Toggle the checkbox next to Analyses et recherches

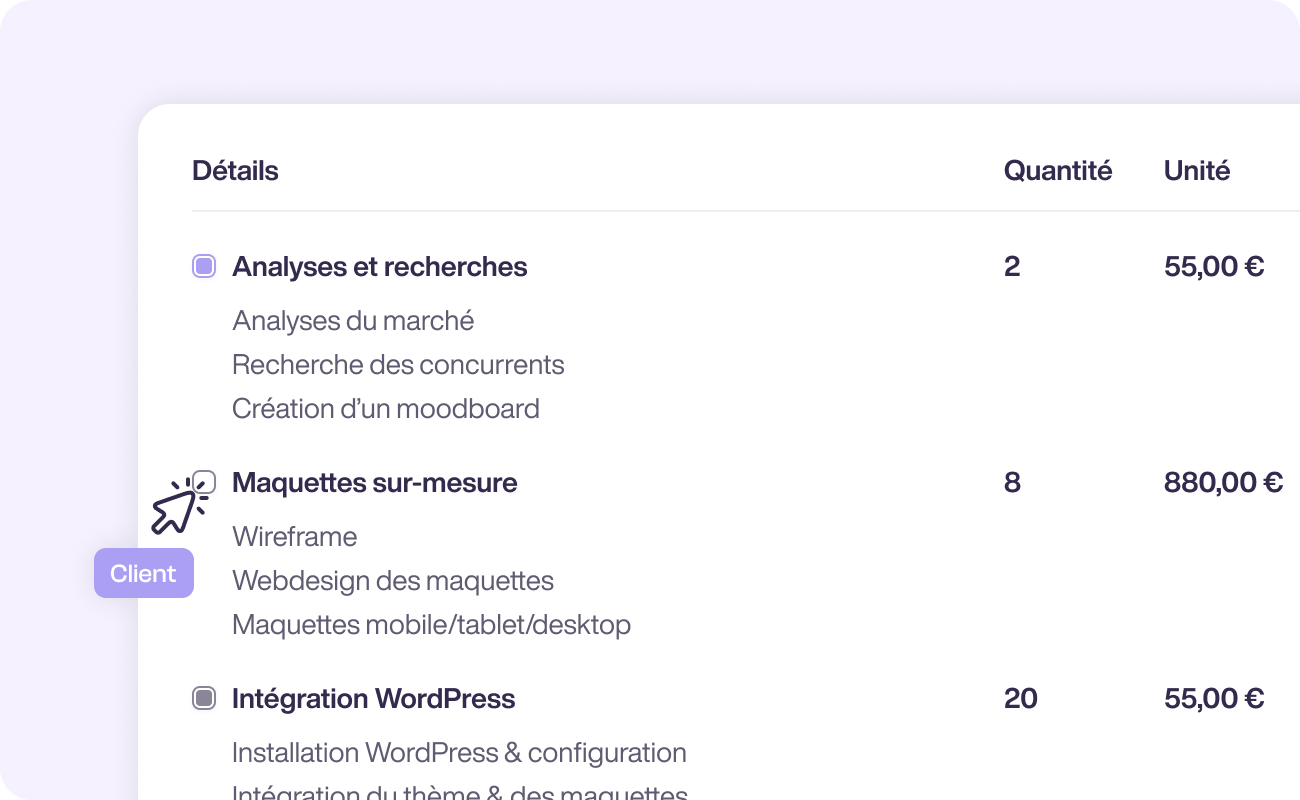pos(203,266)
